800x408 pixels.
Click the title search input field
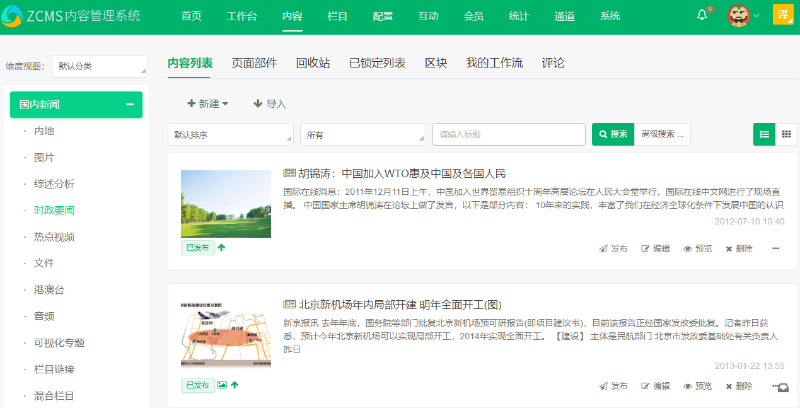coord(509,134)
